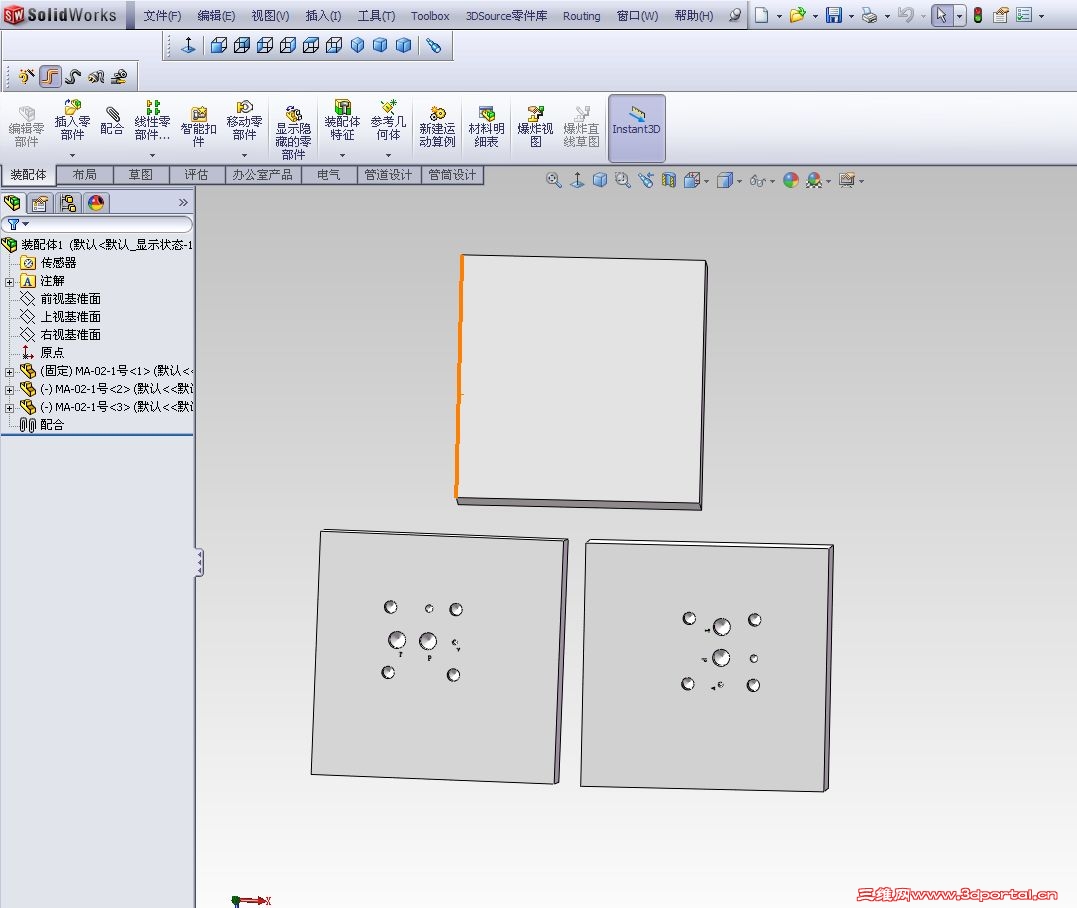The width and height of the screenshot is (1077, 908).
Task: Switch to the 评估 command tab
Action: [196, 175]
